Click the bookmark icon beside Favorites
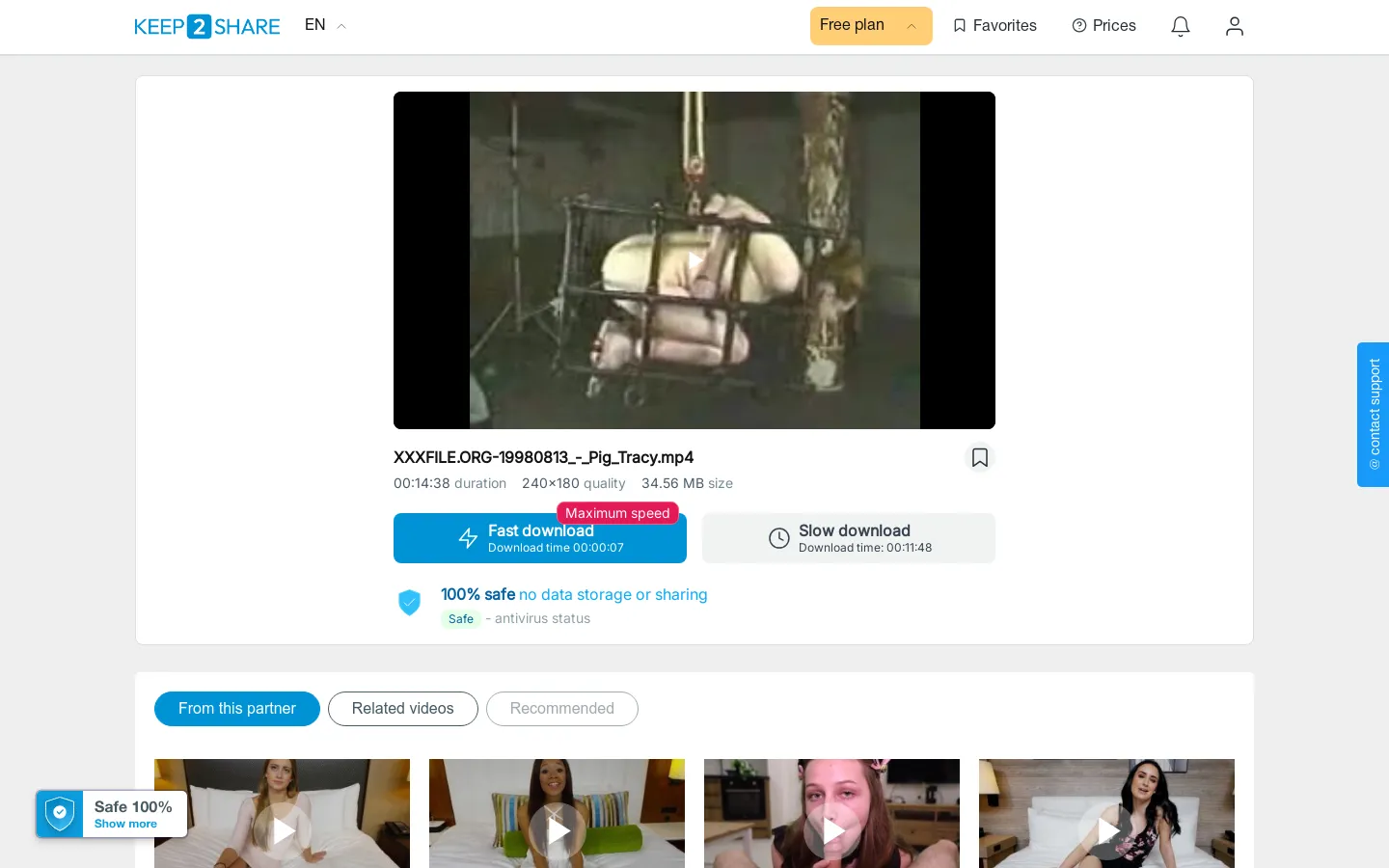1389x868 pixels. 960,26
